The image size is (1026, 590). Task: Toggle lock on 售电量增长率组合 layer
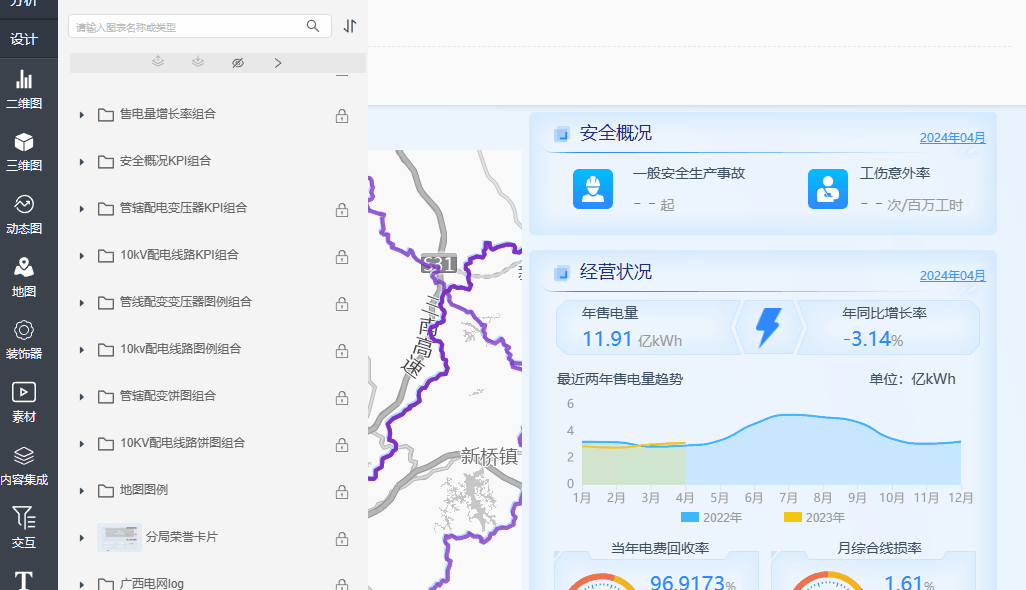(342, 115)
